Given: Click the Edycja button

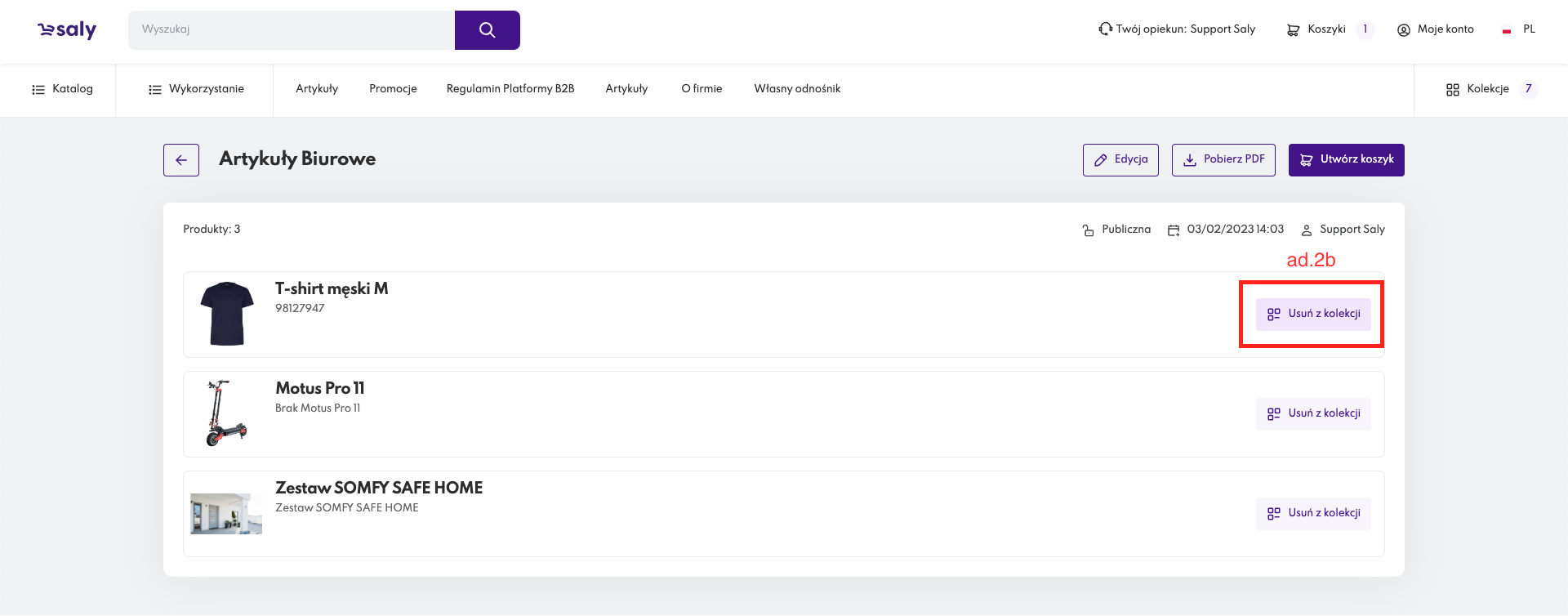Looking at the screenshot, I should (x=1120, y=160).
